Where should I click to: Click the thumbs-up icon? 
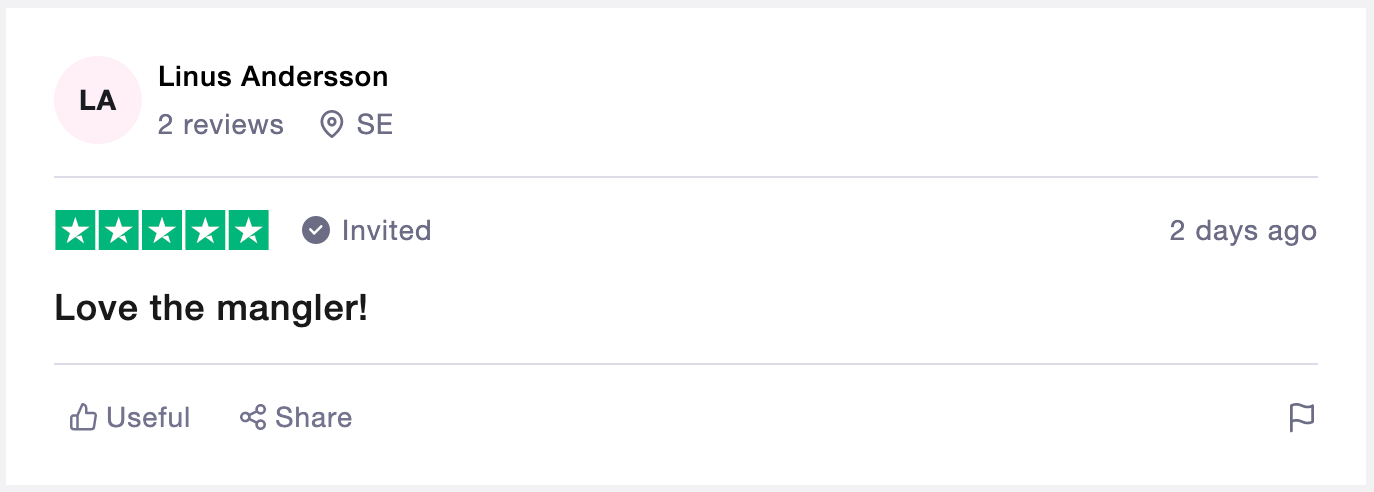click(x=82, y=417)
